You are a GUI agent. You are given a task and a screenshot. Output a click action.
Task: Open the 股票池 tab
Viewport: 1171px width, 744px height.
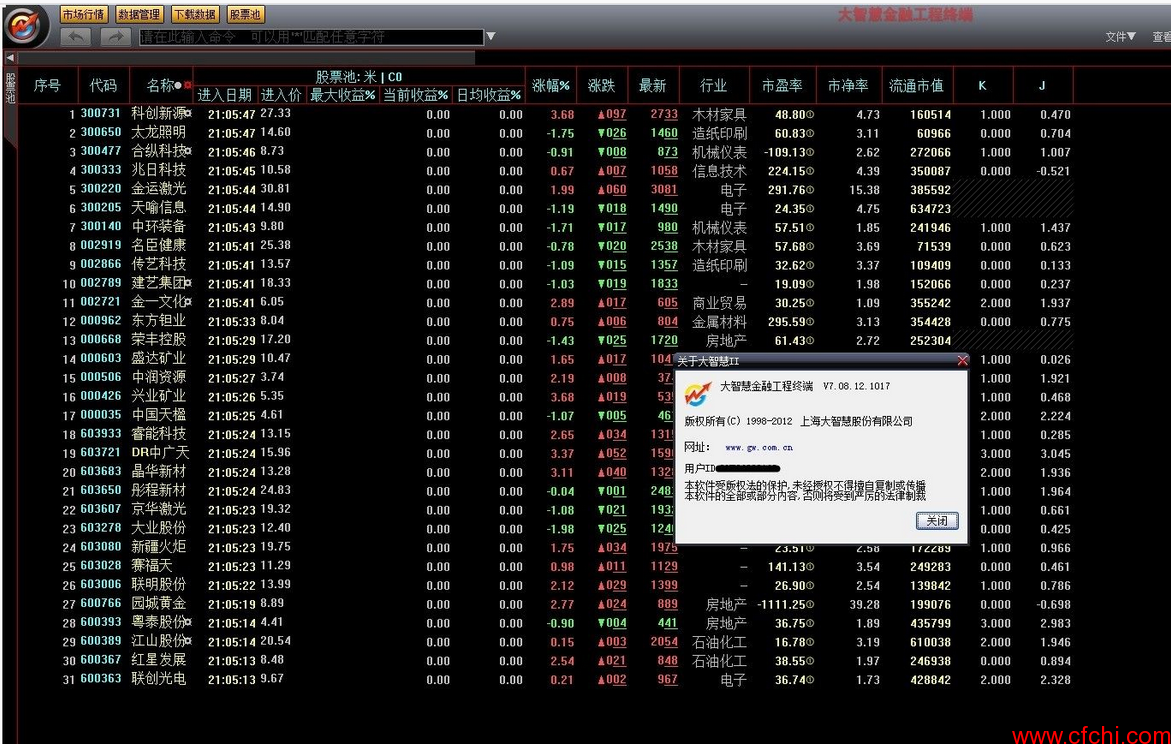(x=245, y=14)
